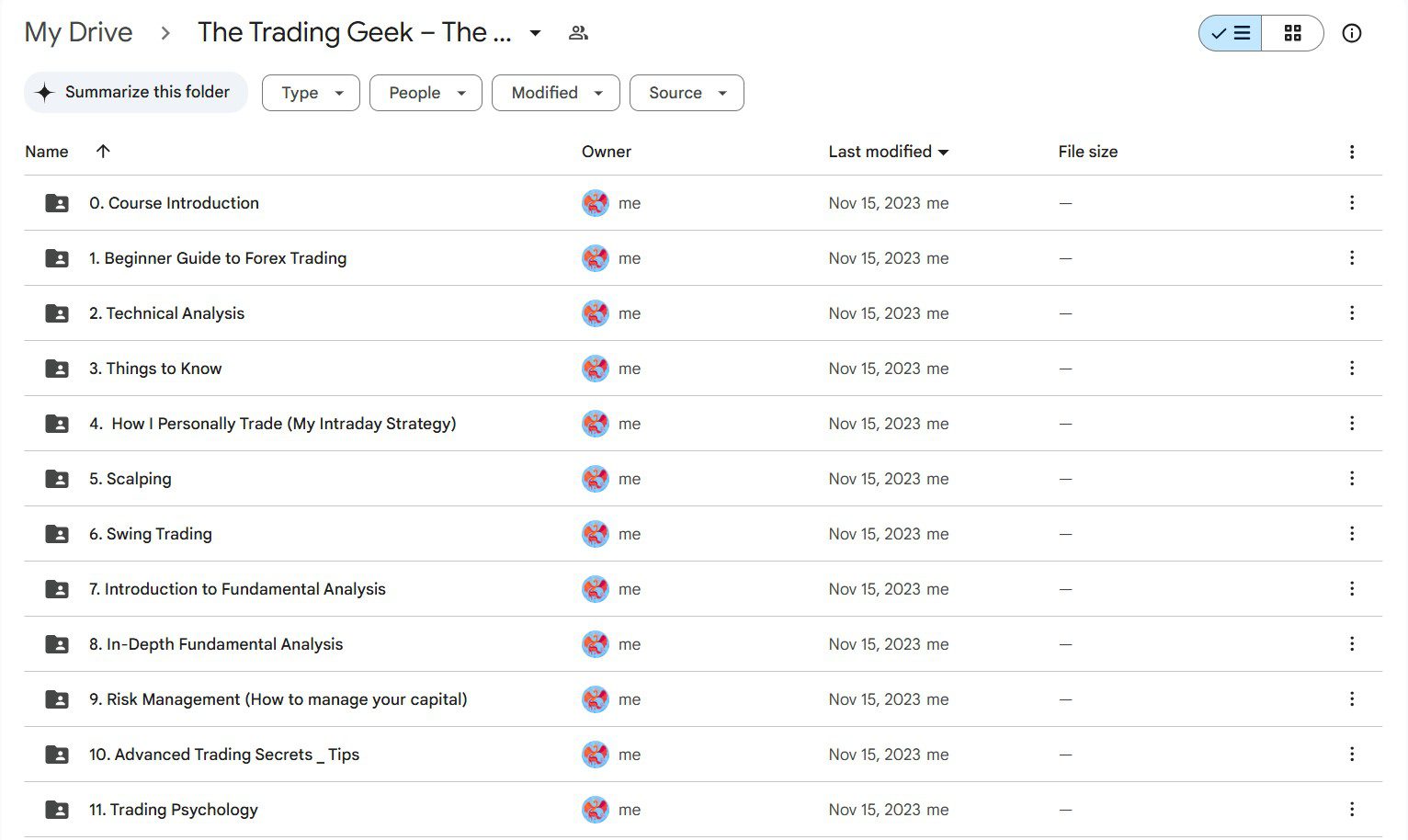The width and height of the screenshot is (1408, 840).
Task: Click owner name 'me' in 6. Swing Trading row
Action: [x=630, y=534]
